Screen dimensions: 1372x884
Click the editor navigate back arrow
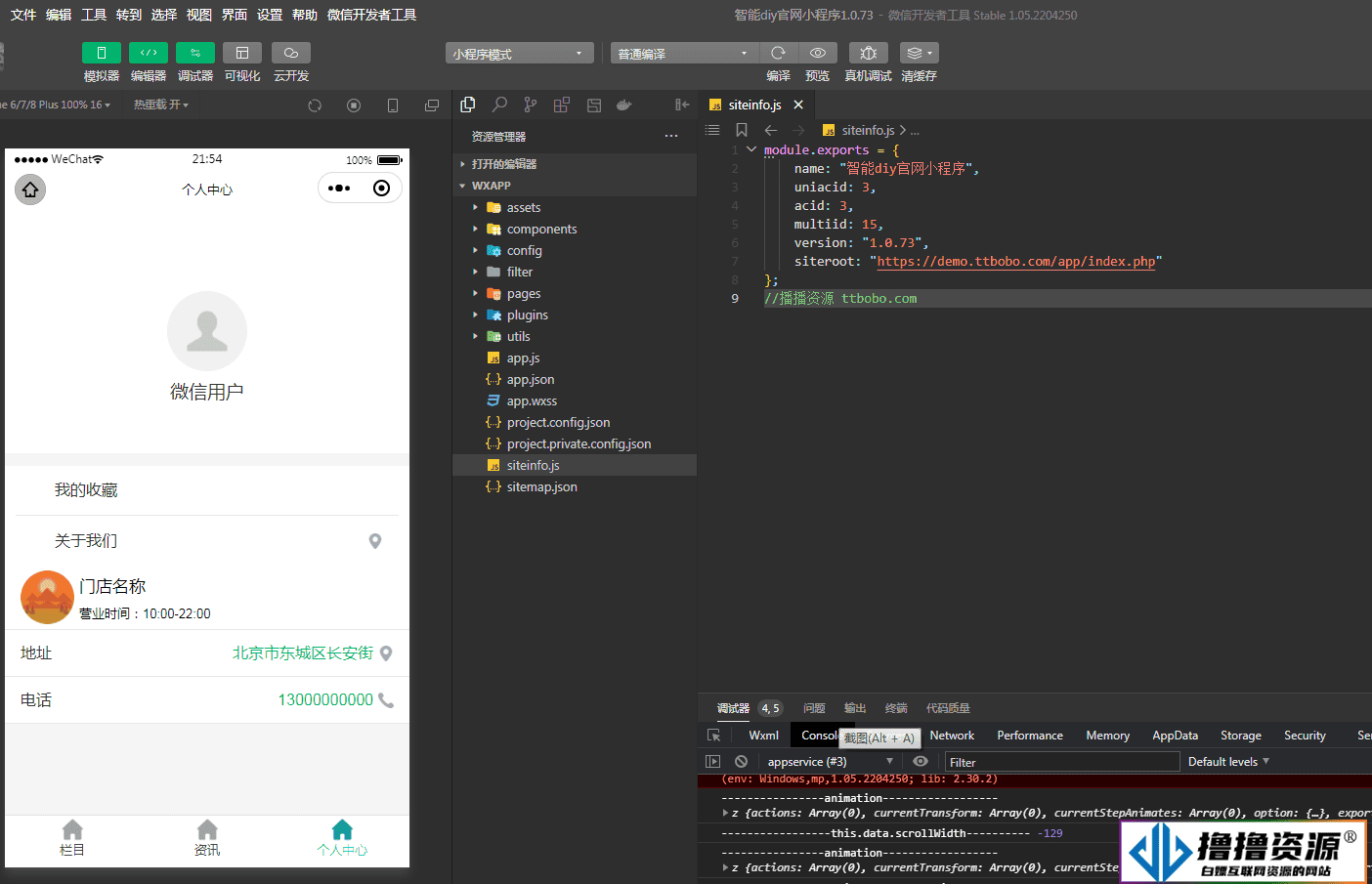(x=771, y=130)
